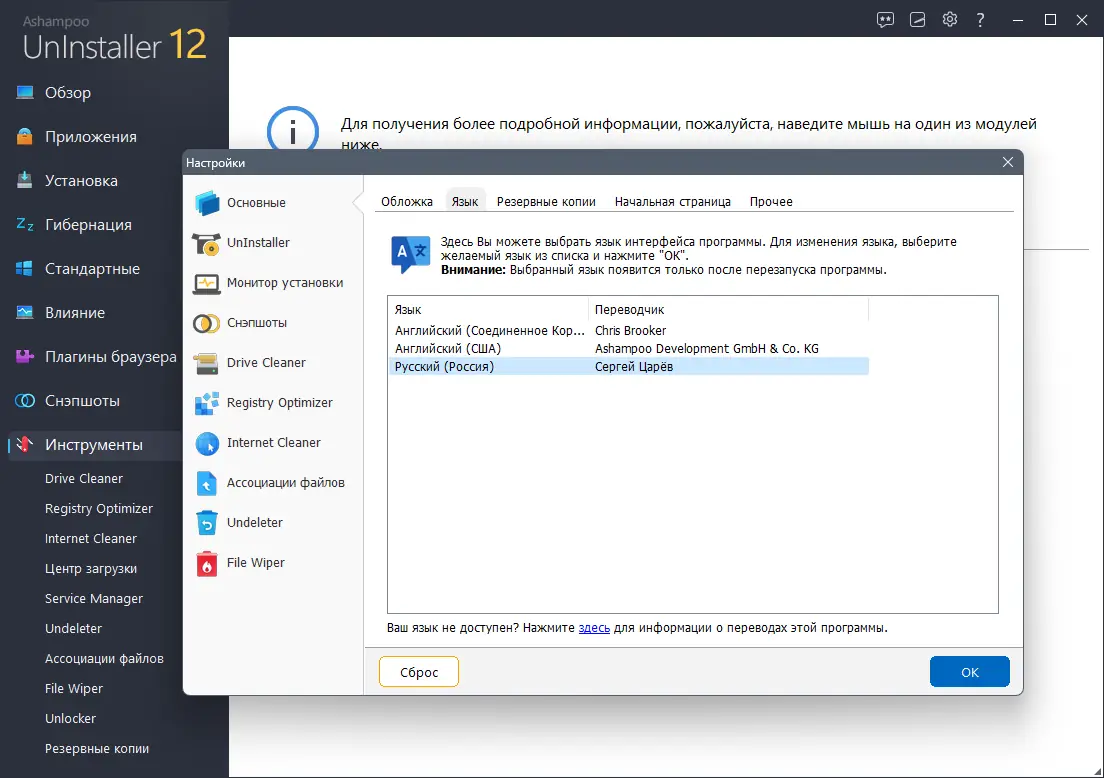Switch to the Обложка tab
1104x778 pixels.
[x=406, y=201]
